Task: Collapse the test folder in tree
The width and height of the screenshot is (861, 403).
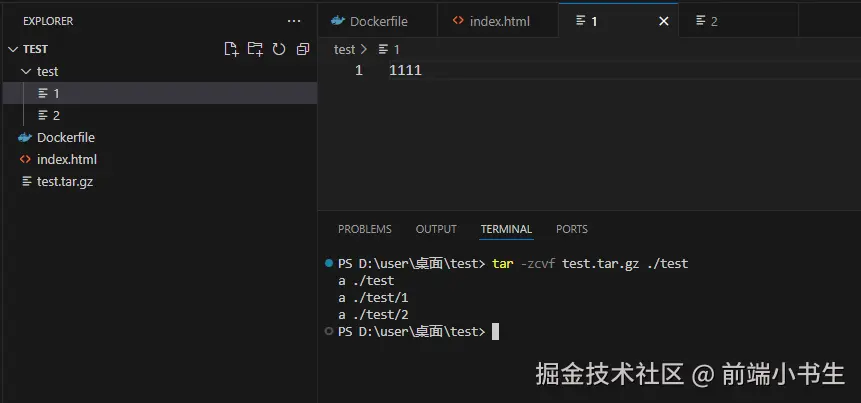Action: [x=26, y=71]
